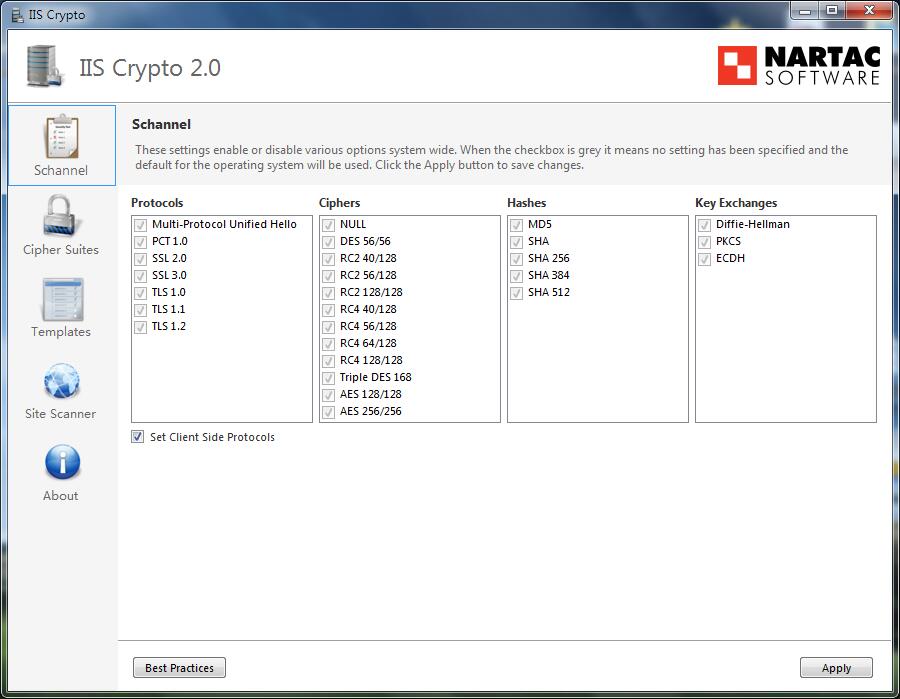Open the Schannel clipboard icon
The width and height of the screenshot is (900, 699).
61,137
